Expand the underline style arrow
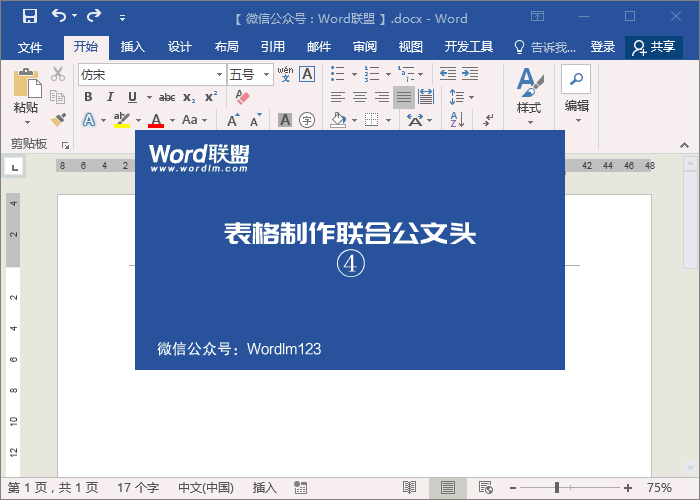The image size is (700, 500). click(149, 97)
